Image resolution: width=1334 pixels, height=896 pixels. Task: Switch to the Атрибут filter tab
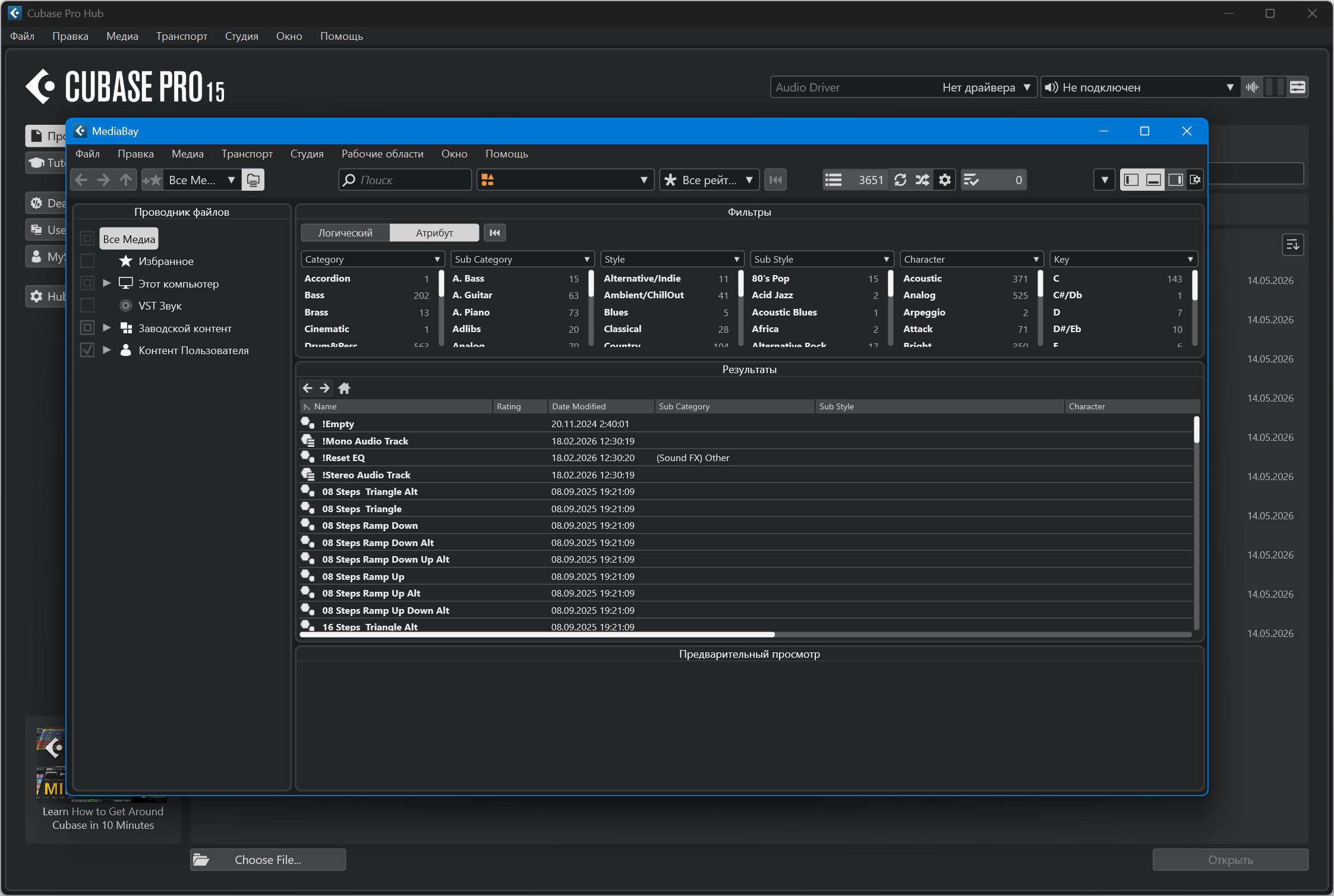coord(434,233)
